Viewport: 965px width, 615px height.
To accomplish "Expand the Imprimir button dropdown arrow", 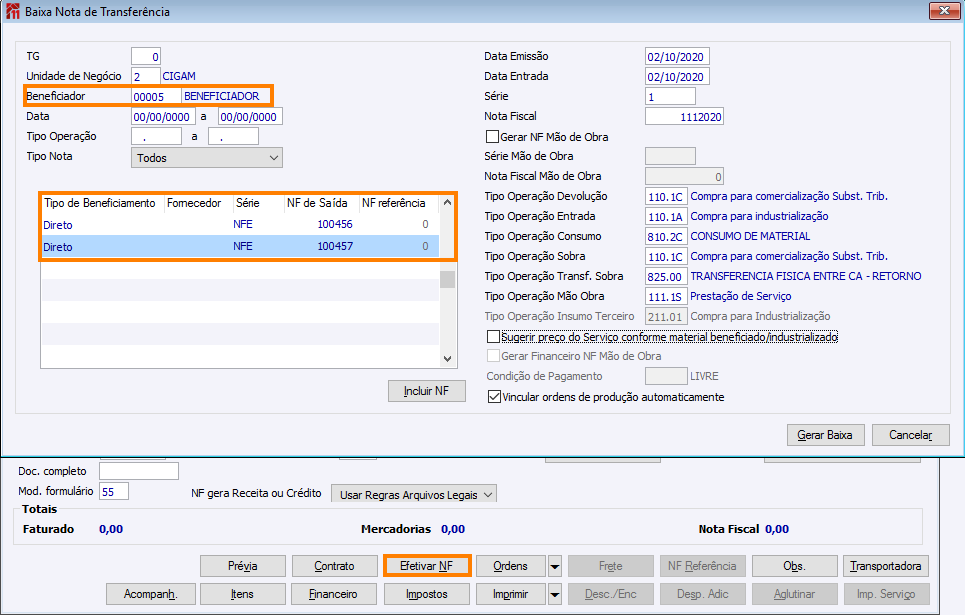I will [555, 594].
